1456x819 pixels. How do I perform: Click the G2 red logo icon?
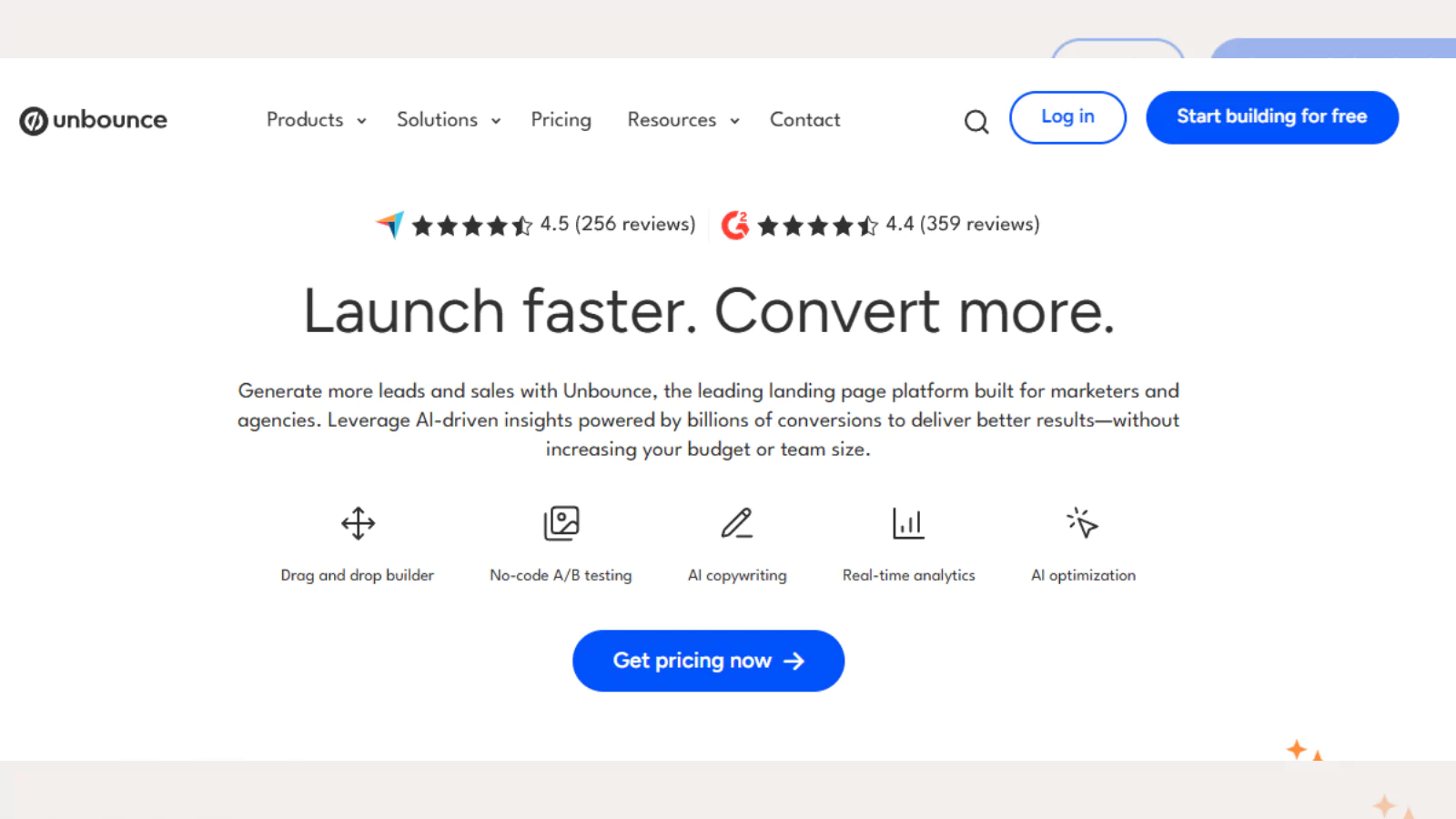[735, 225]
